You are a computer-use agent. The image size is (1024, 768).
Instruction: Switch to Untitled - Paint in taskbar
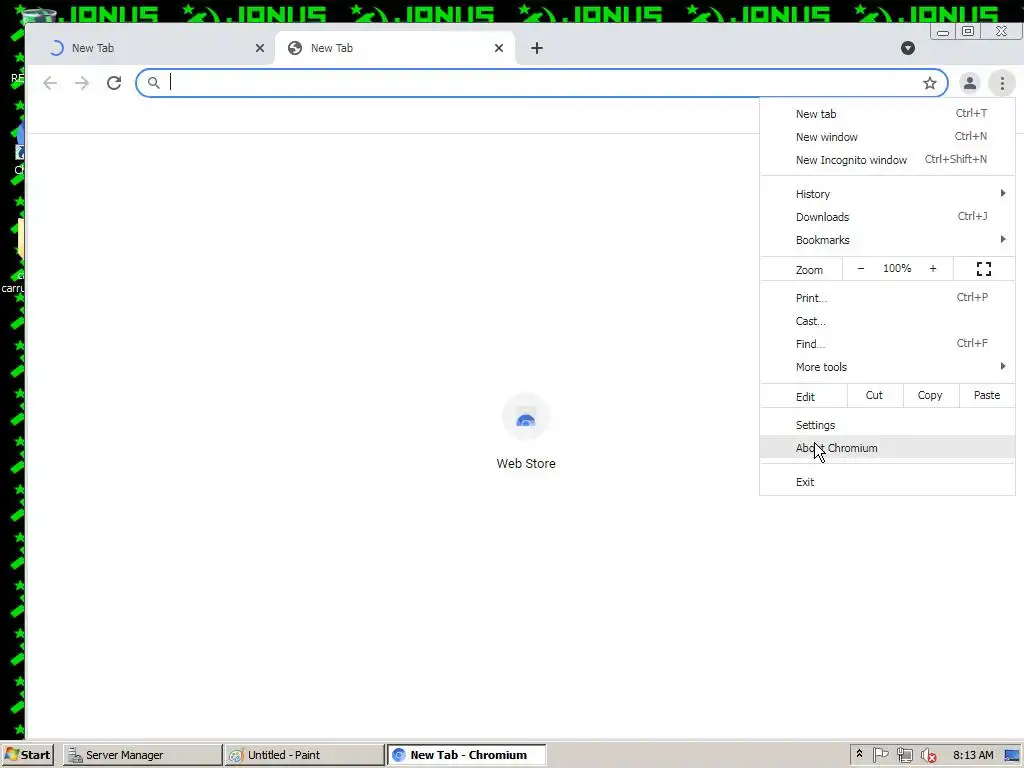pyautogui.click(x=304, y=755)
